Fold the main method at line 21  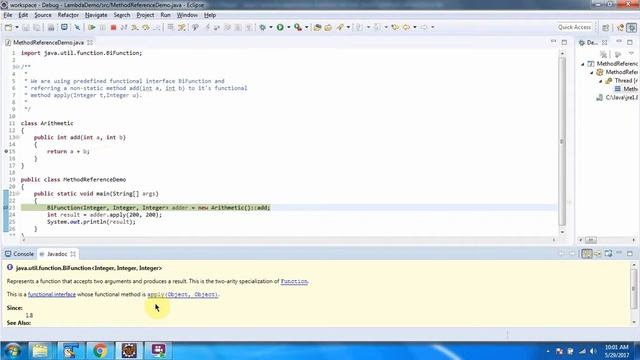(18, 193)
